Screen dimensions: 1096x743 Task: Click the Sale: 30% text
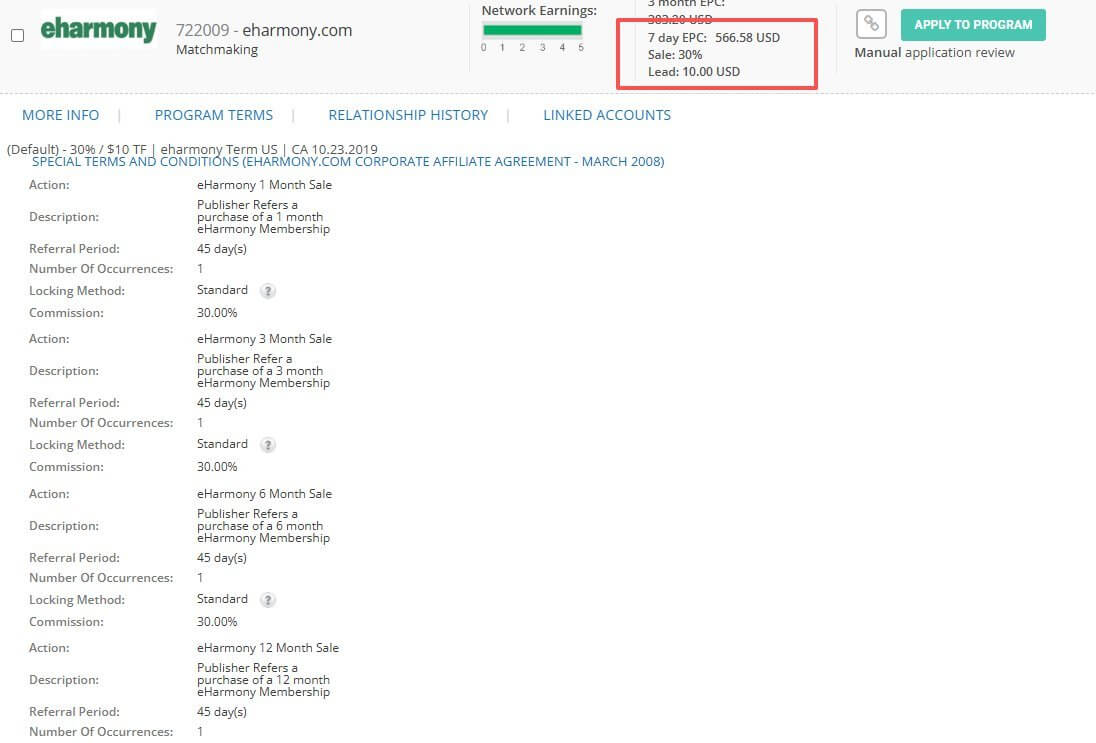675,55
